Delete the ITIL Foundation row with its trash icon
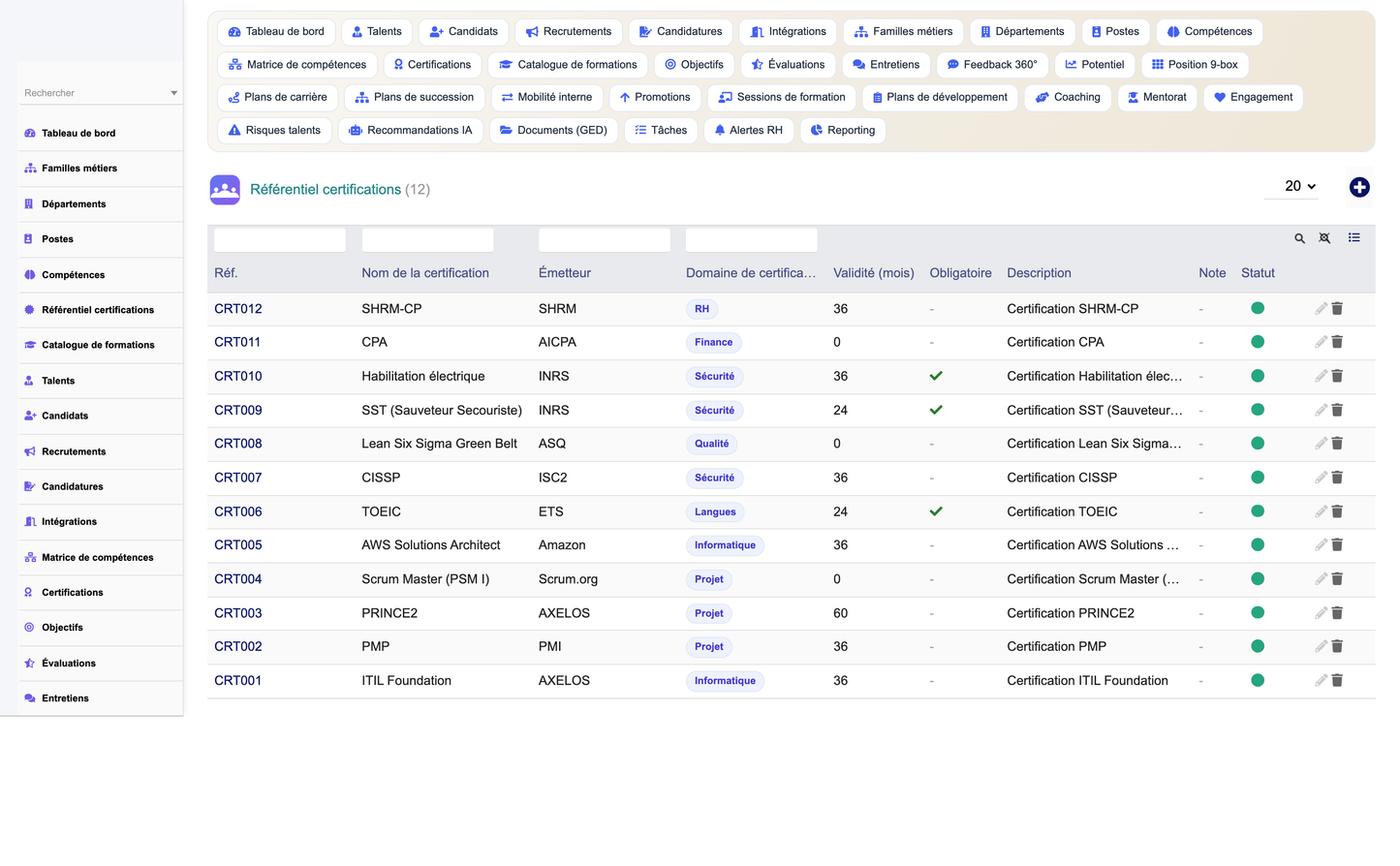The image size is (1400, 866). click(x=1337, y=680)
